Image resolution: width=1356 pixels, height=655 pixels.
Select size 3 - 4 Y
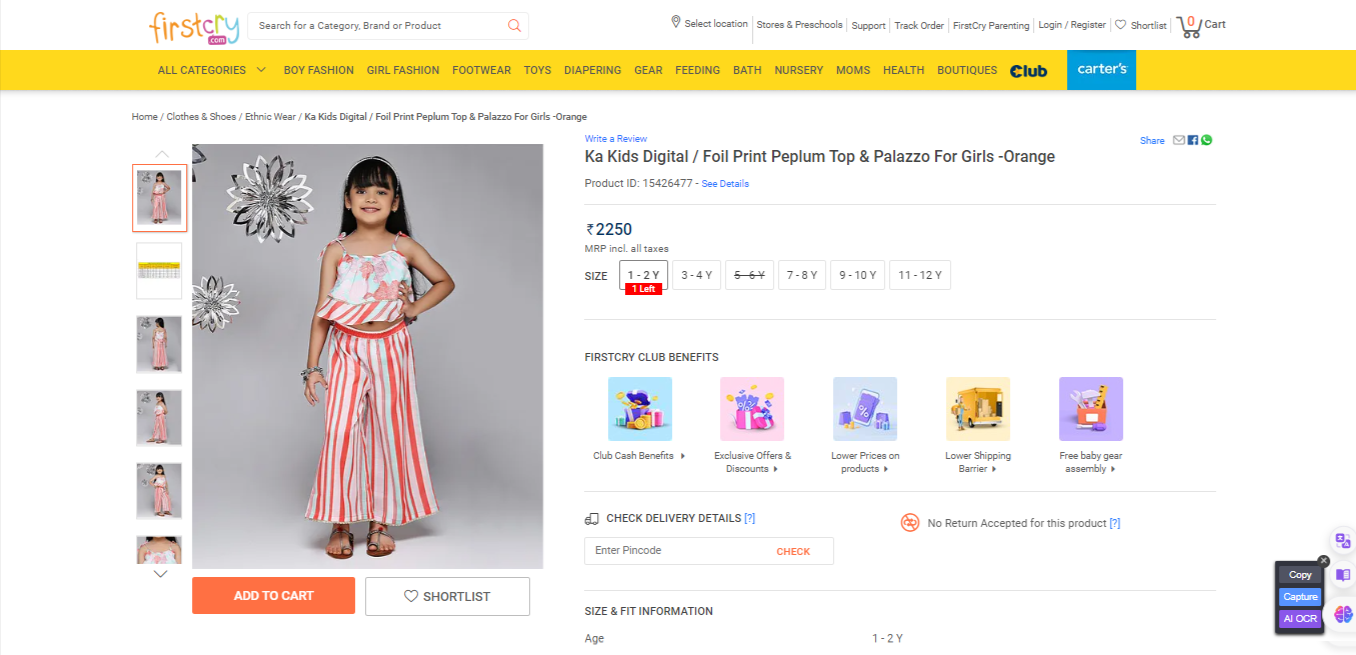[697, 275]
